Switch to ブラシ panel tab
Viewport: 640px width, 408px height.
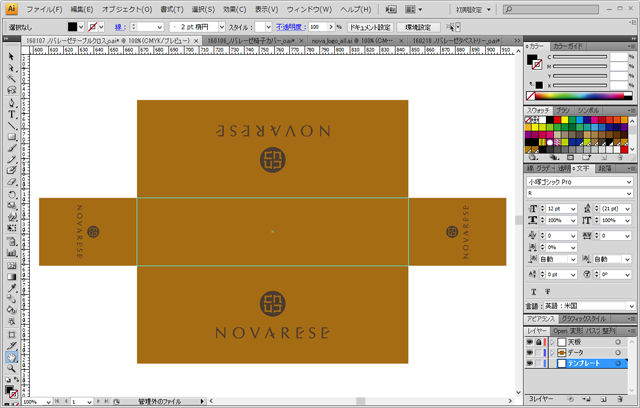tap(563, 111)
